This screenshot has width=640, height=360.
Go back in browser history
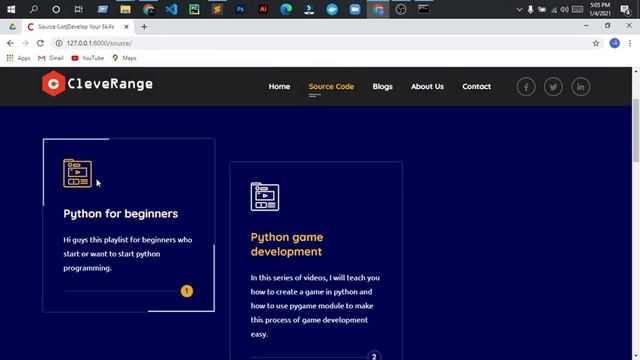click(10, 43)
